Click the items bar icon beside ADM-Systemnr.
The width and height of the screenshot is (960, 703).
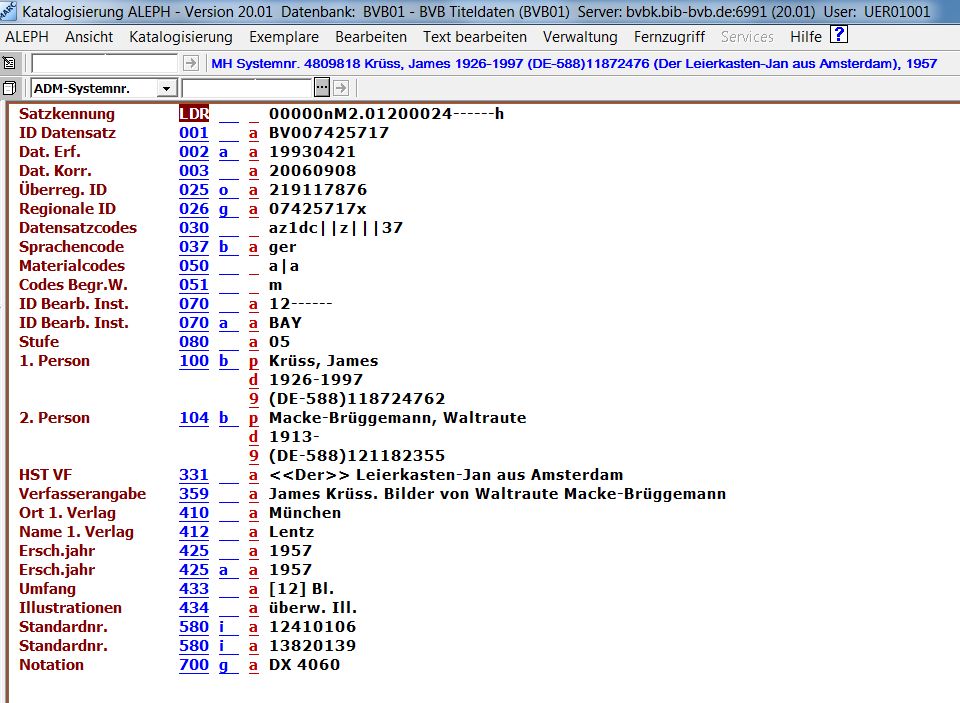point(10,88)
